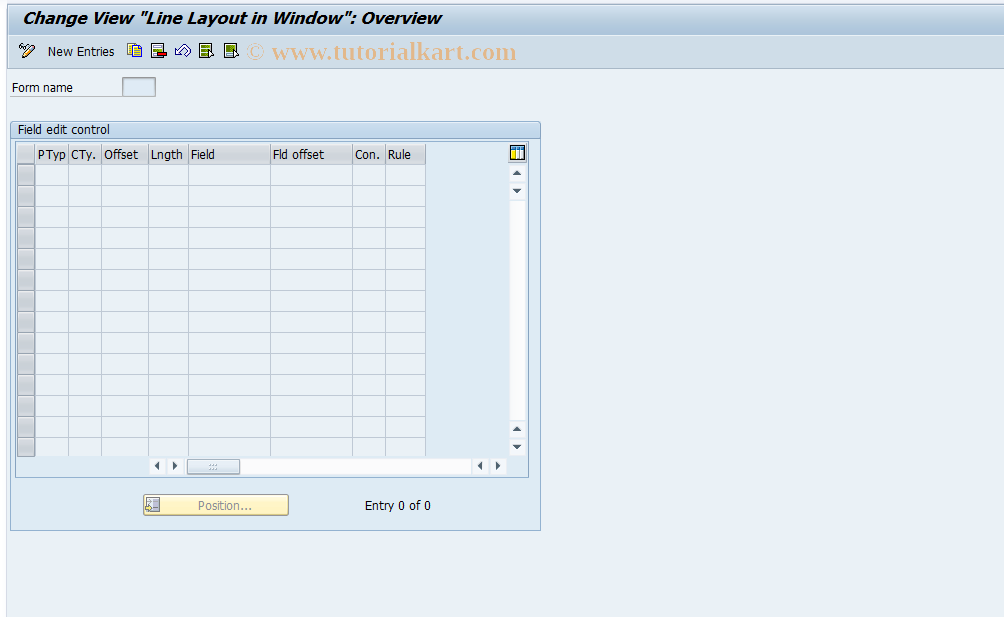
Task: Click the first empty Field cell
Action: pos(229,175)
